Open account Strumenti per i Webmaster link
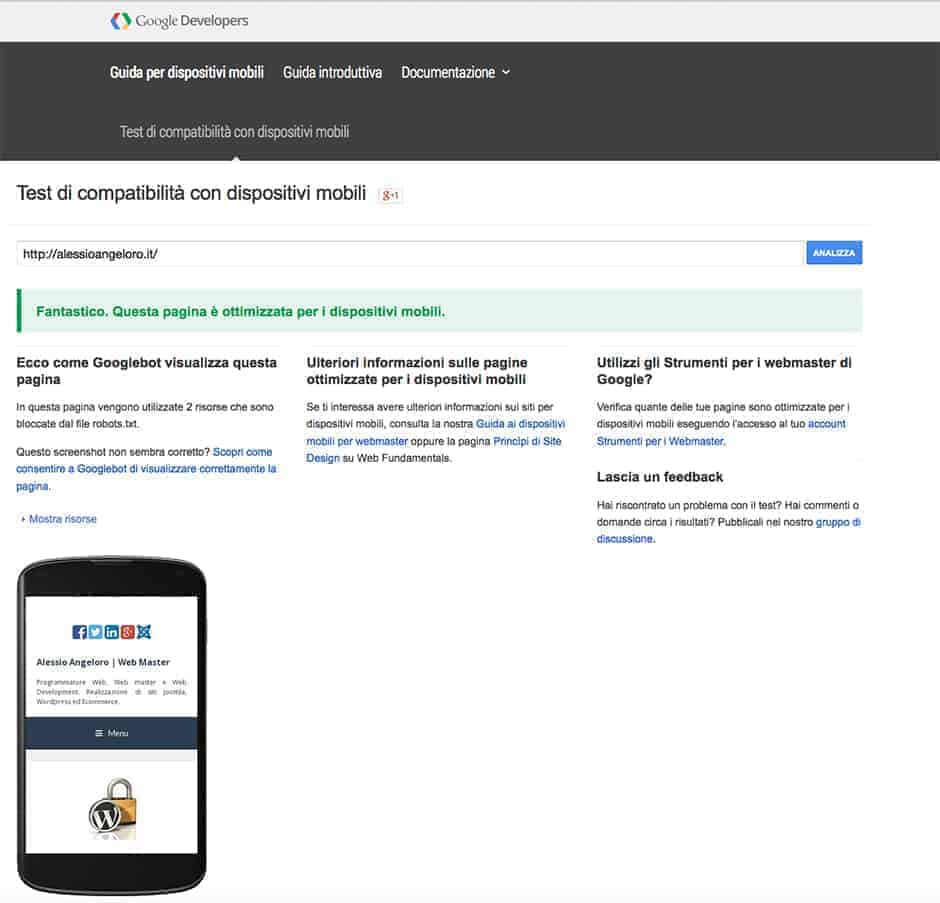Viewport: 940px width, 903px height. [661, 441]
